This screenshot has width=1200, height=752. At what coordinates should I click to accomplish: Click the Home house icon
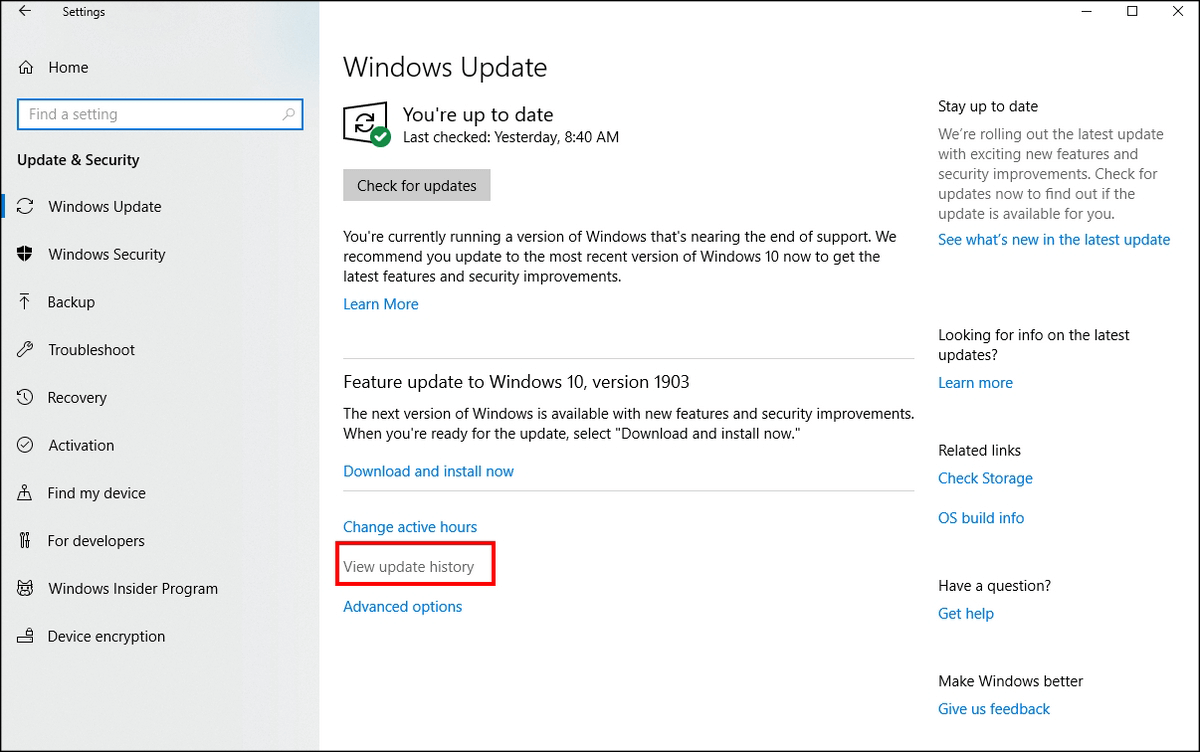(x=26, y=67)
